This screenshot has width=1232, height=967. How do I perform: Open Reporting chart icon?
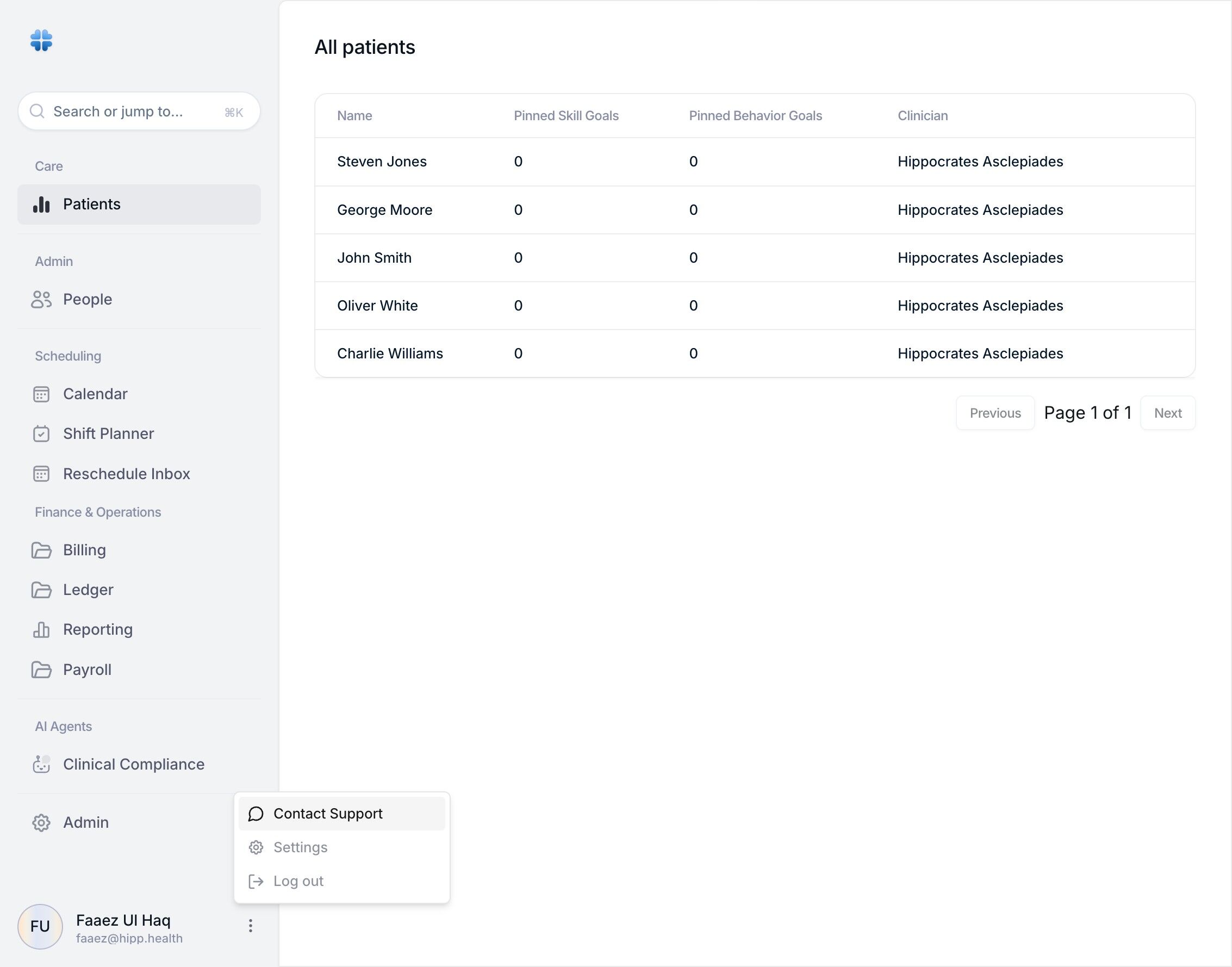[41, 630]
